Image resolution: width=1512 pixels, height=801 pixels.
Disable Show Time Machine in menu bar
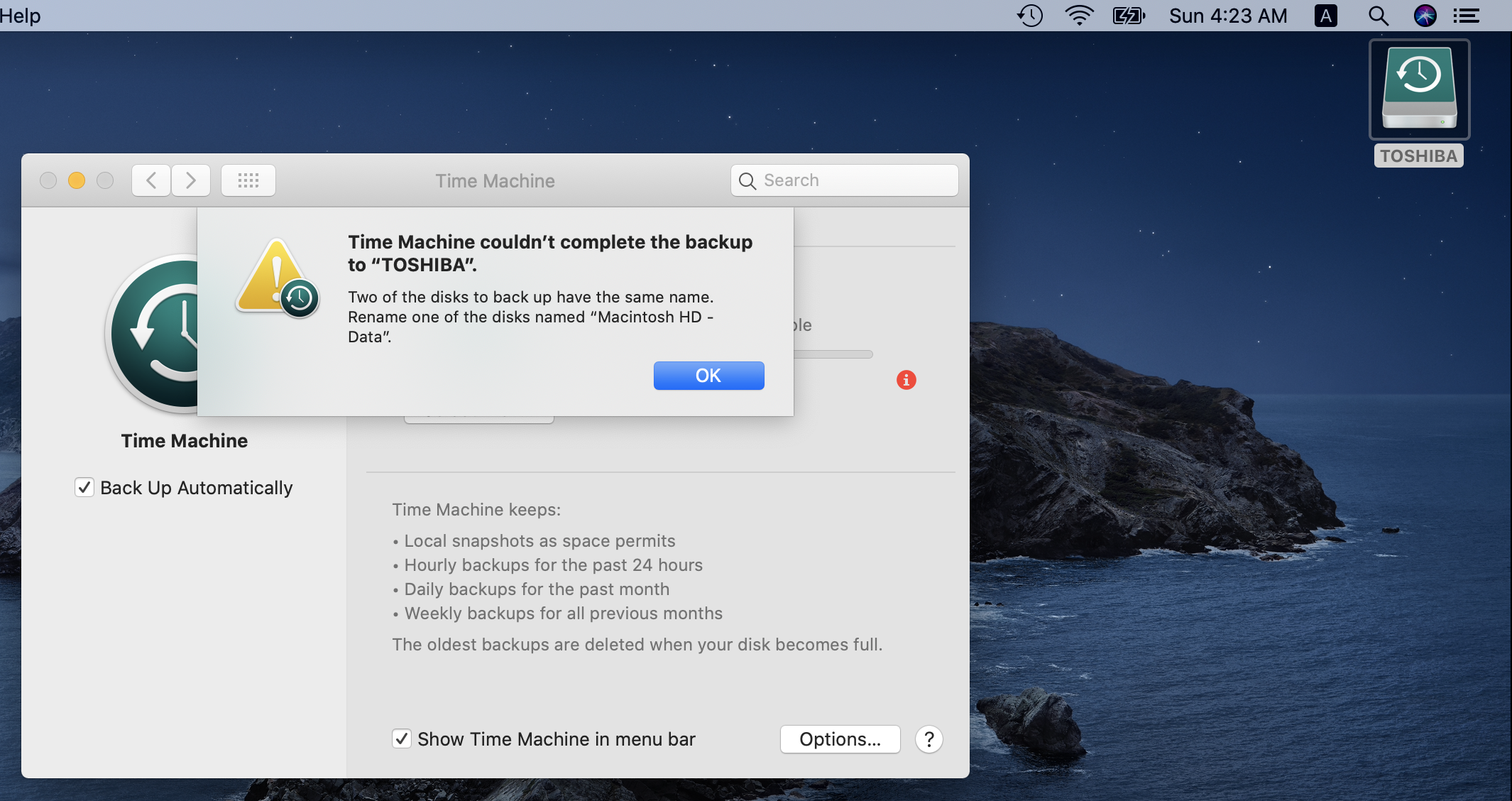(x=402, y=739)
